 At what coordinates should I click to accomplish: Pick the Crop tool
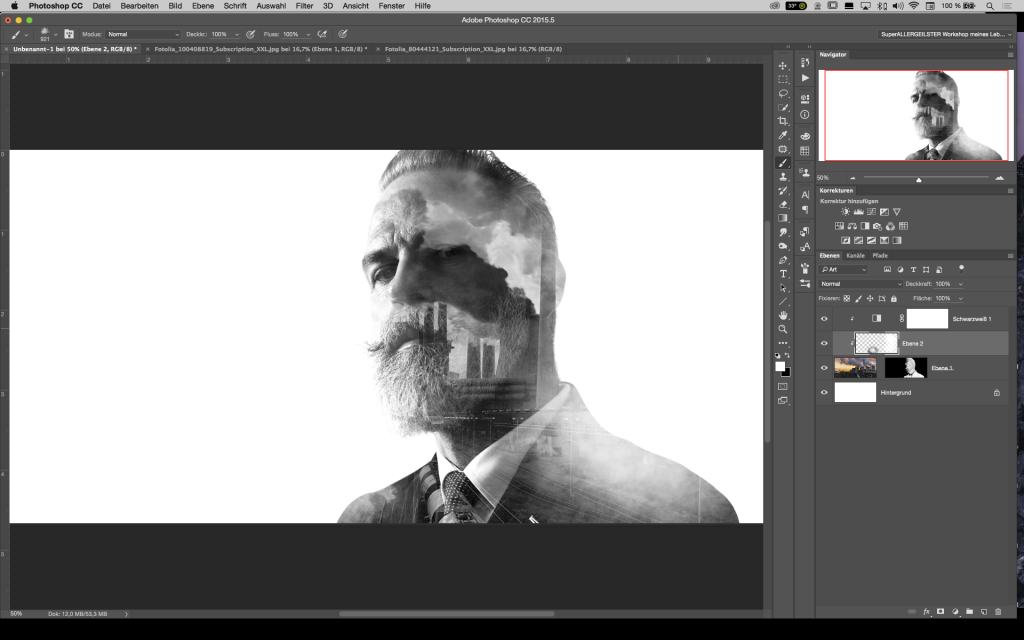pos(783,121)
